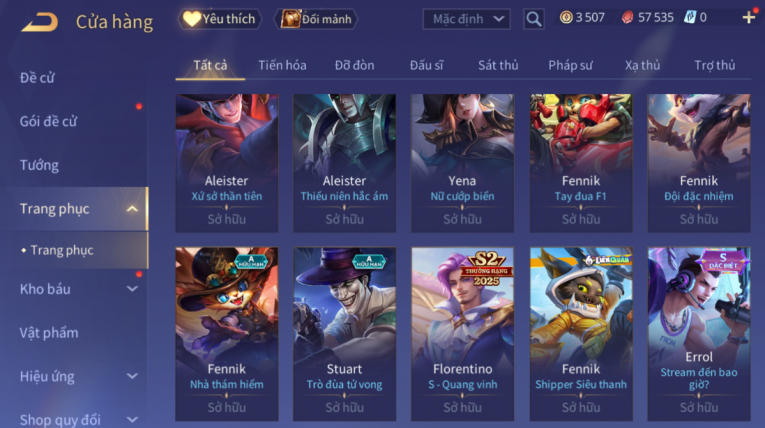The width and height of the screenshot is (765, 428).
Task: Open the Mặc định sort dropdown
Action: click(466, 19)
